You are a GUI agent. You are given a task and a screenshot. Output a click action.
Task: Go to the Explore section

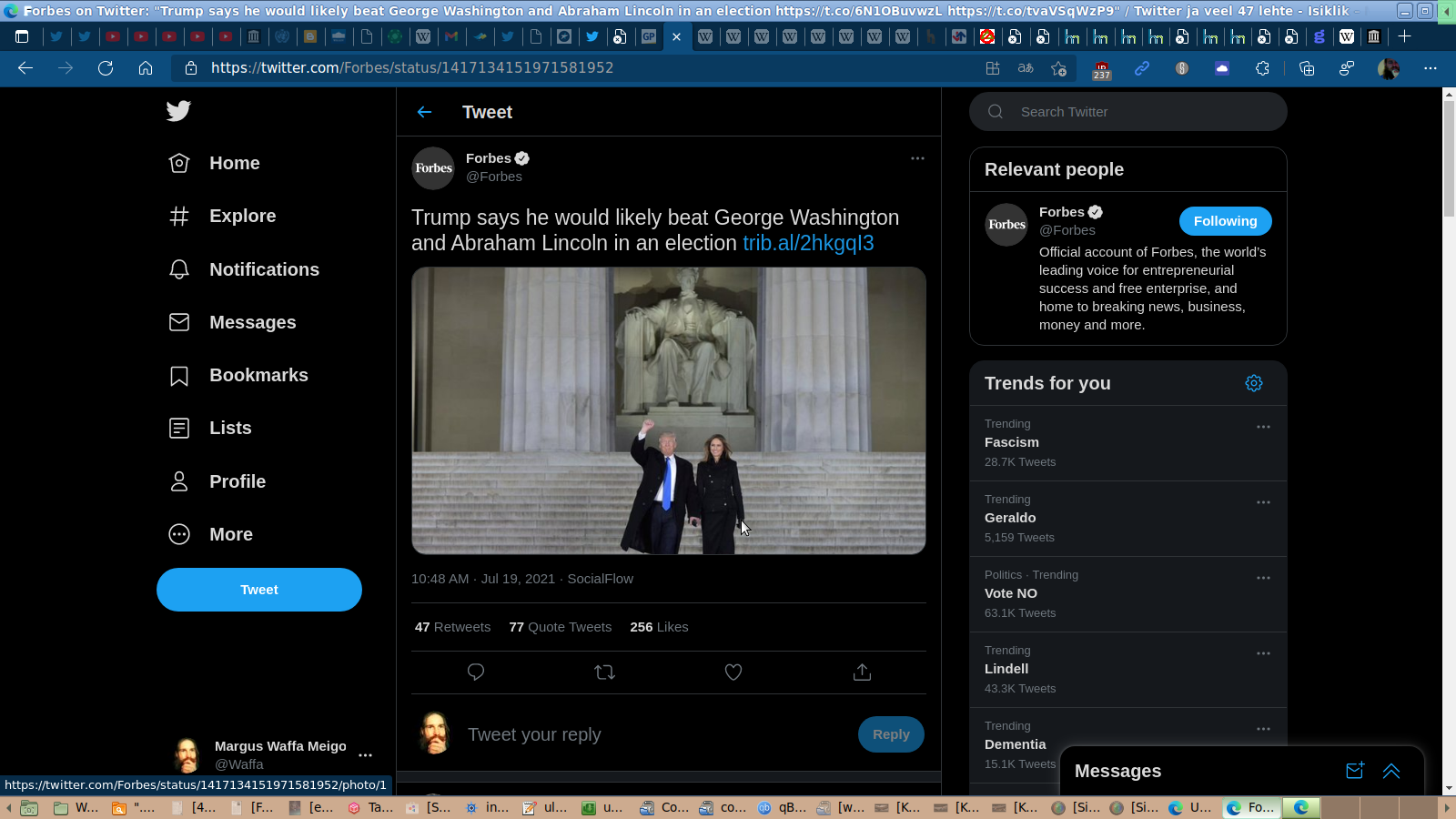point(223,216)
